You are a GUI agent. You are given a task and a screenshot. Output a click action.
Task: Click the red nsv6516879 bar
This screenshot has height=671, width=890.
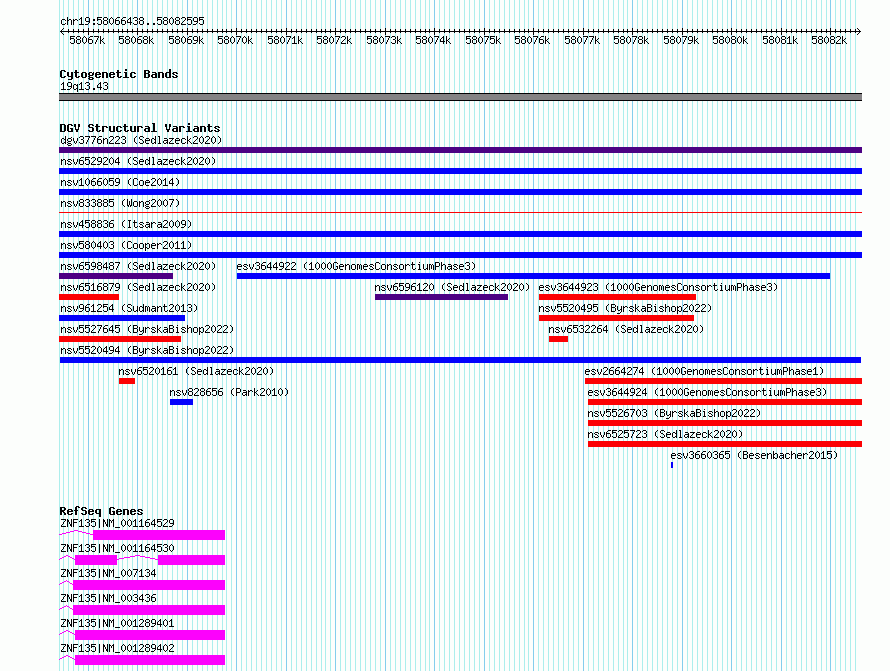(89, 297)
